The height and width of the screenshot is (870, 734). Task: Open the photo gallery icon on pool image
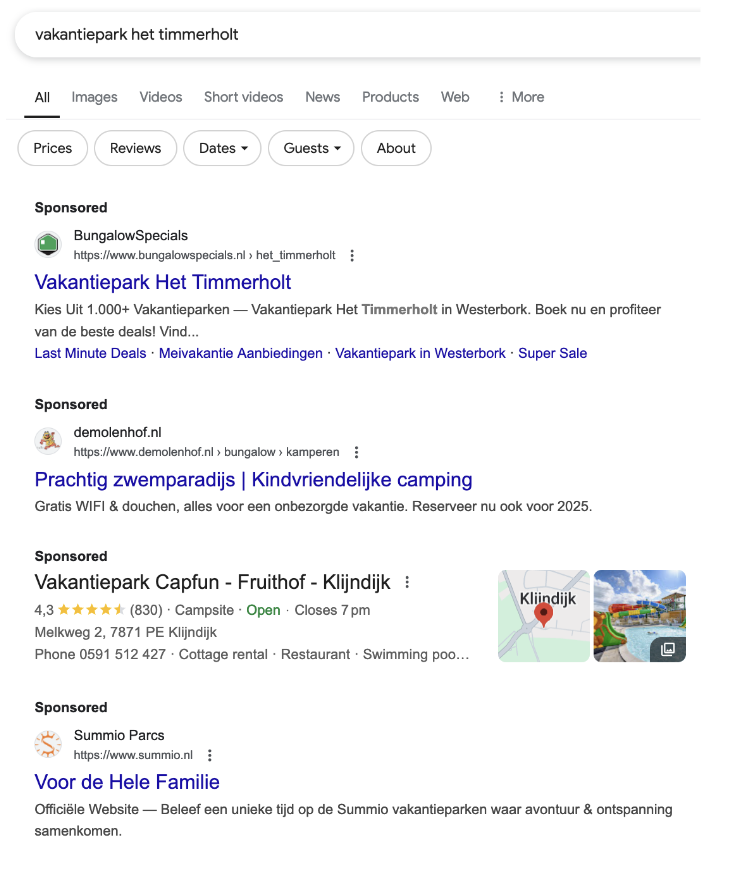tap(668, 649)
